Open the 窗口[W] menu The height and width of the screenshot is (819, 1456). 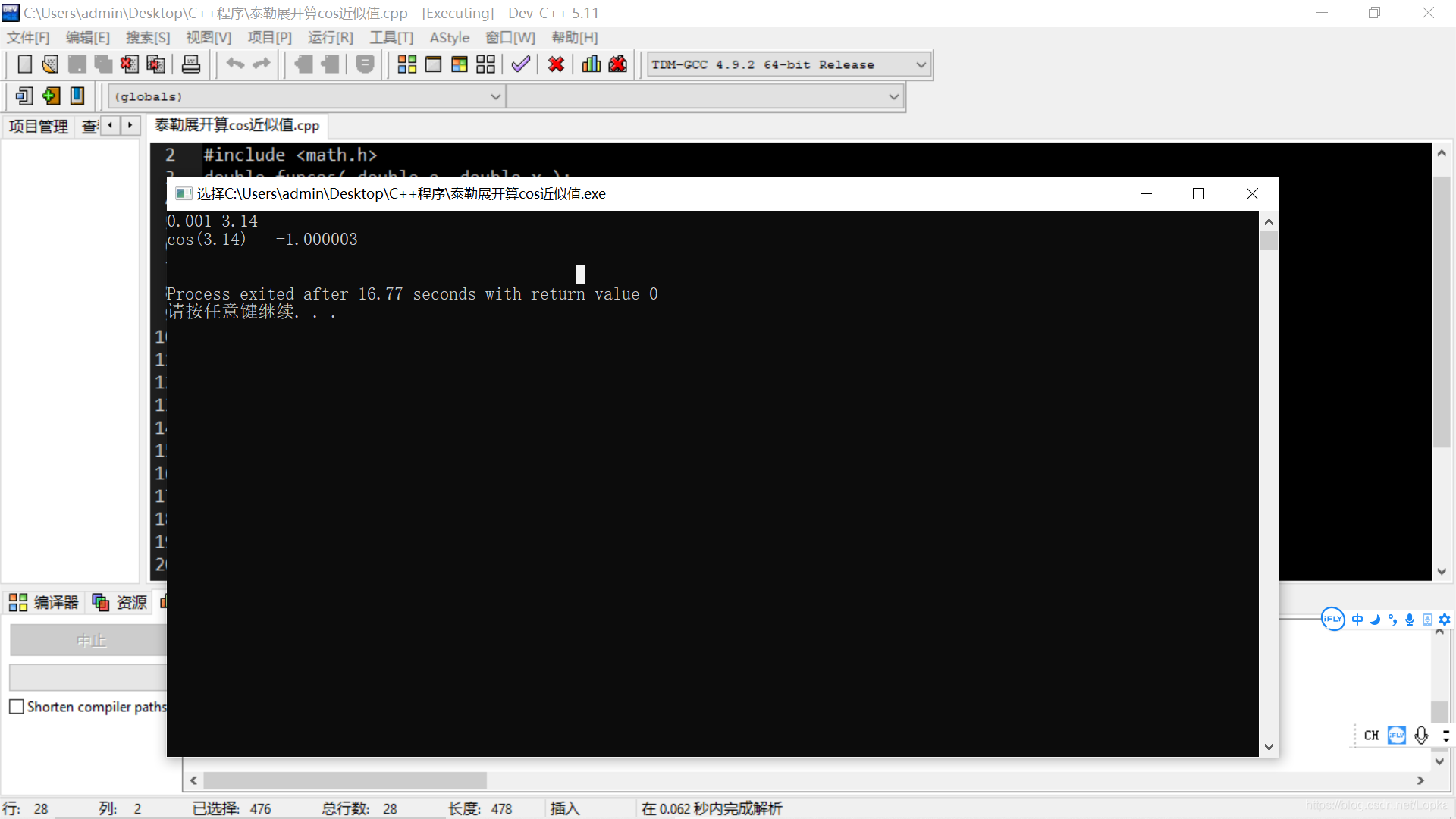510,38
